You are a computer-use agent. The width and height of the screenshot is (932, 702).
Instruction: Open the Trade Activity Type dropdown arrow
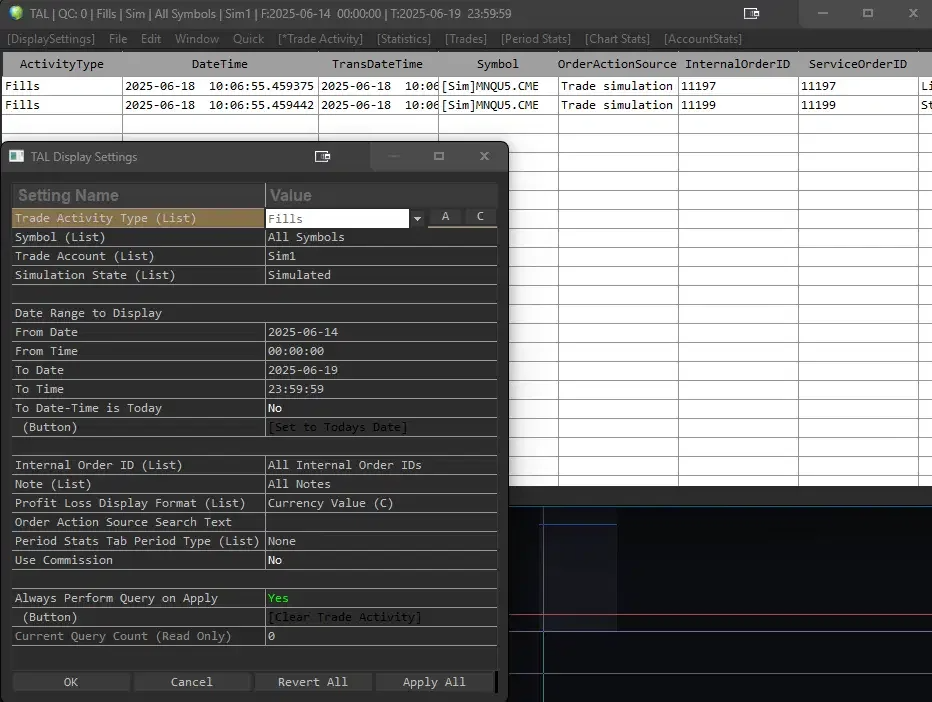click(x=417, y=219)
